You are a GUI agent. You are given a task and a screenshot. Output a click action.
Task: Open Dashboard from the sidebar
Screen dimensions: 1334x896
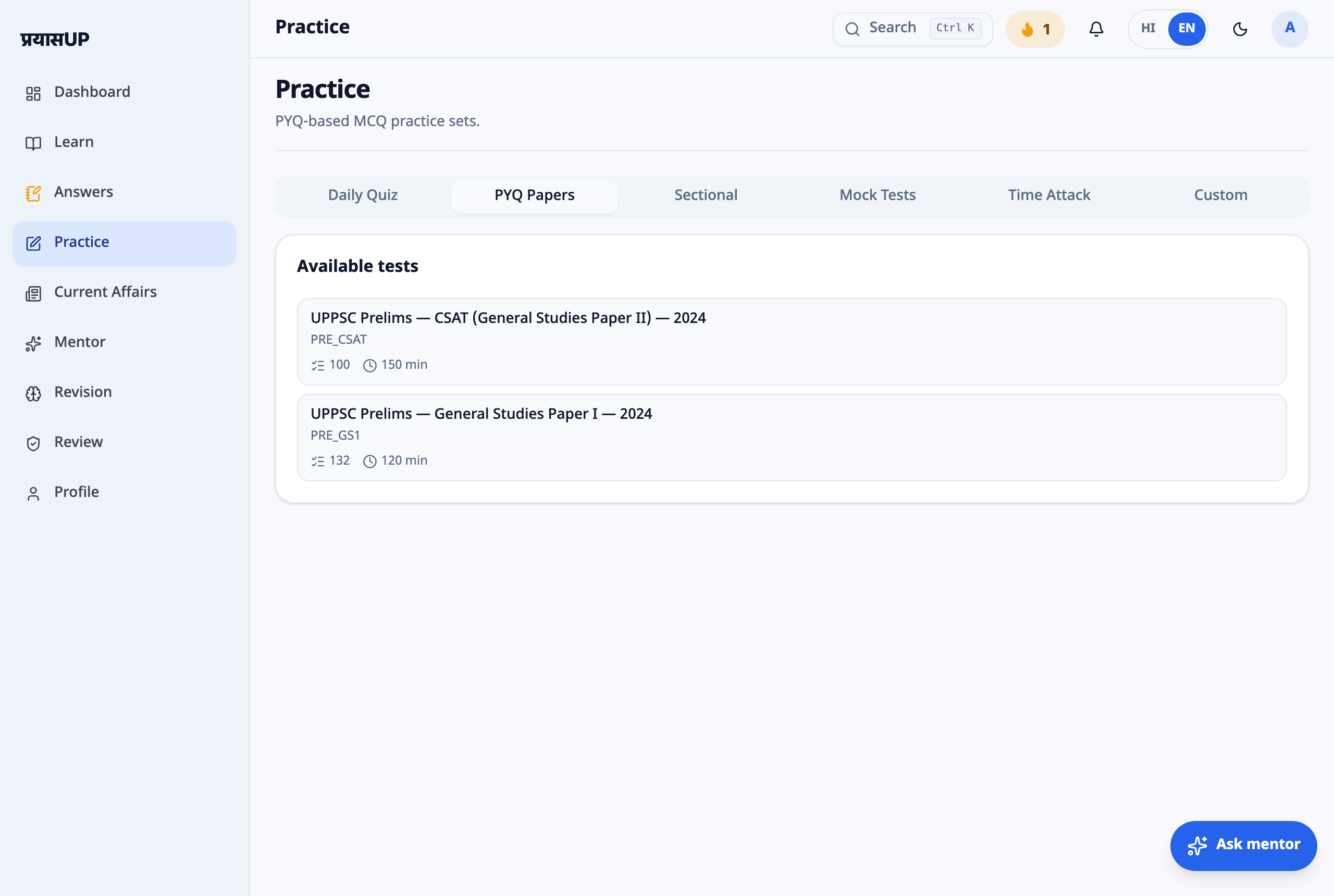125,93
